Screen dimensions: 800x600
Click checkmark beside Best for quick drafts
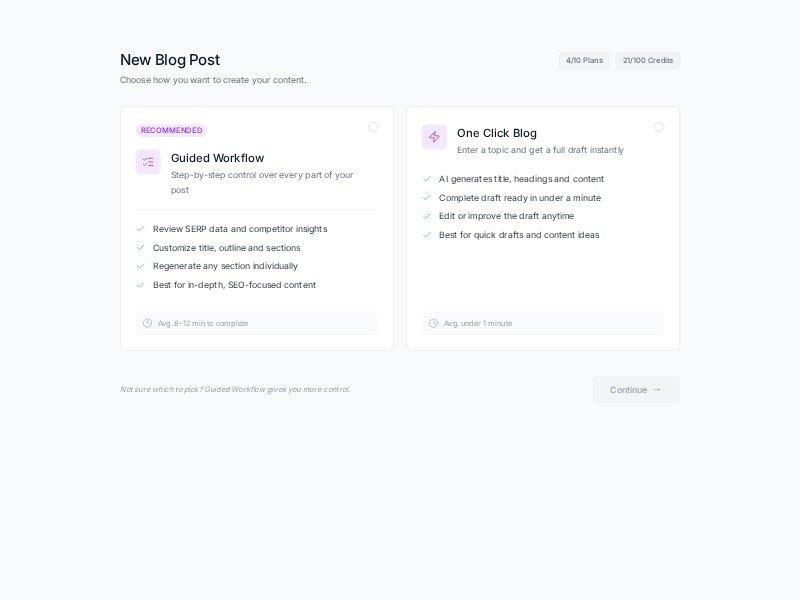pos(425,235)
